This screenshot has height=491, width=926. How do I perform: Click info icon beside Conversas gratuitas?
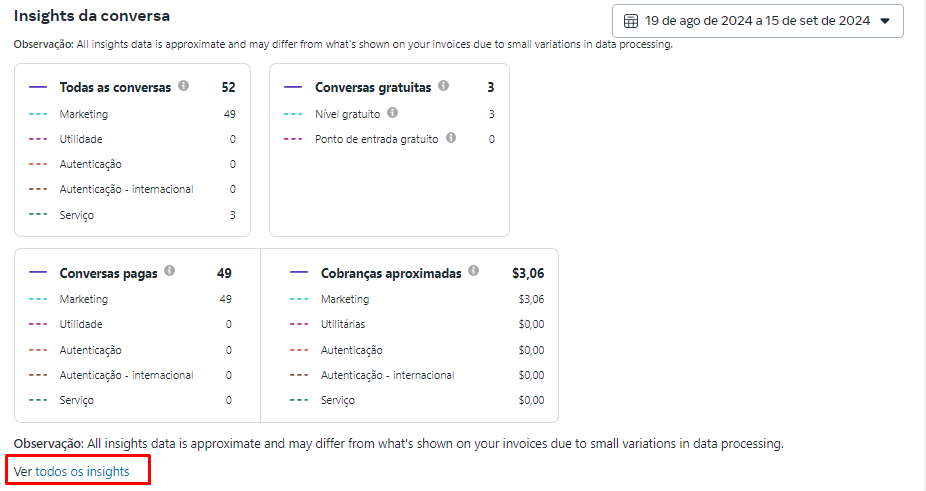tap(443, 87)
